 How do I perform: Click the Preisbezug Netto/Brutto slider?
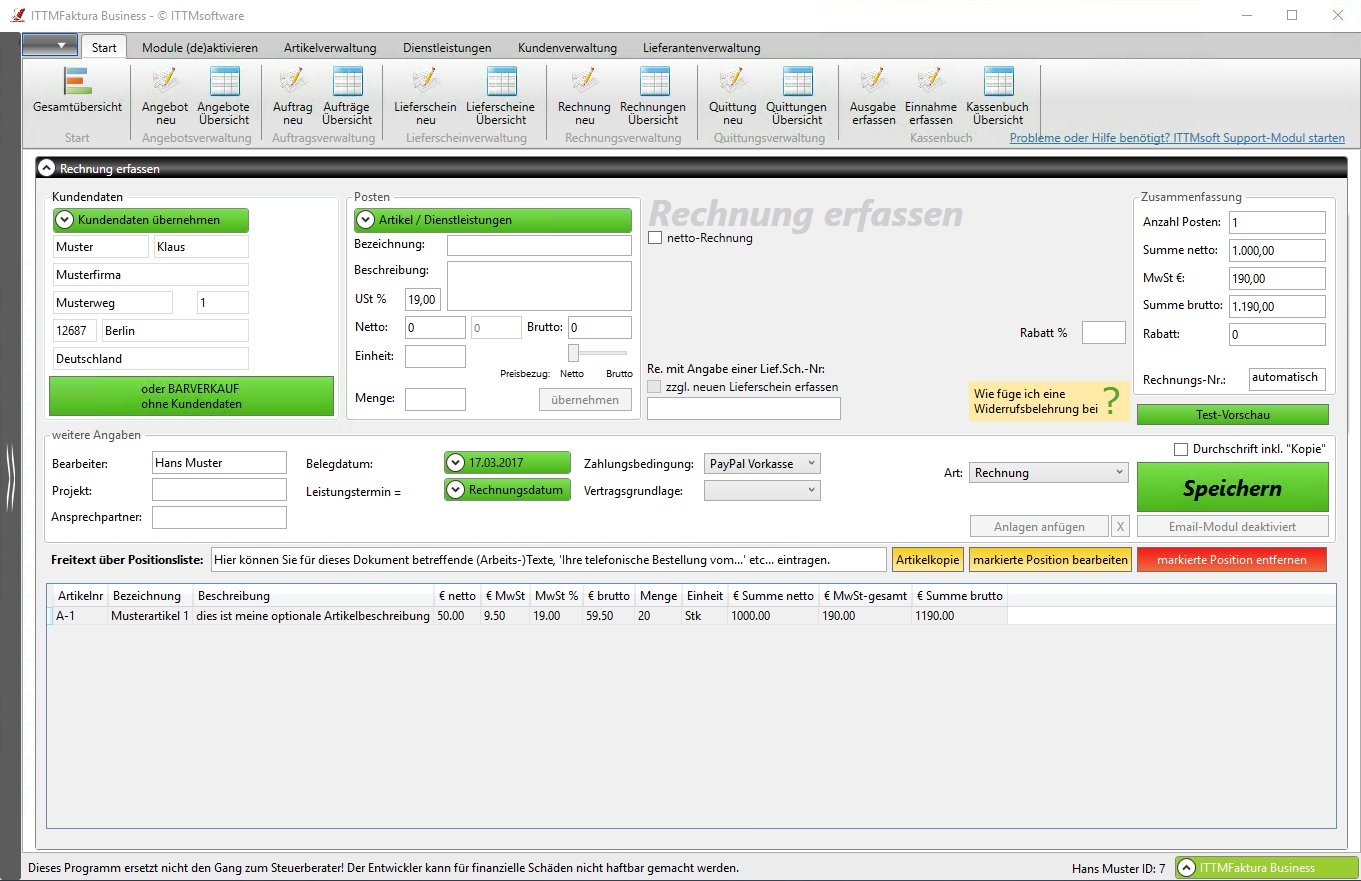575,353
